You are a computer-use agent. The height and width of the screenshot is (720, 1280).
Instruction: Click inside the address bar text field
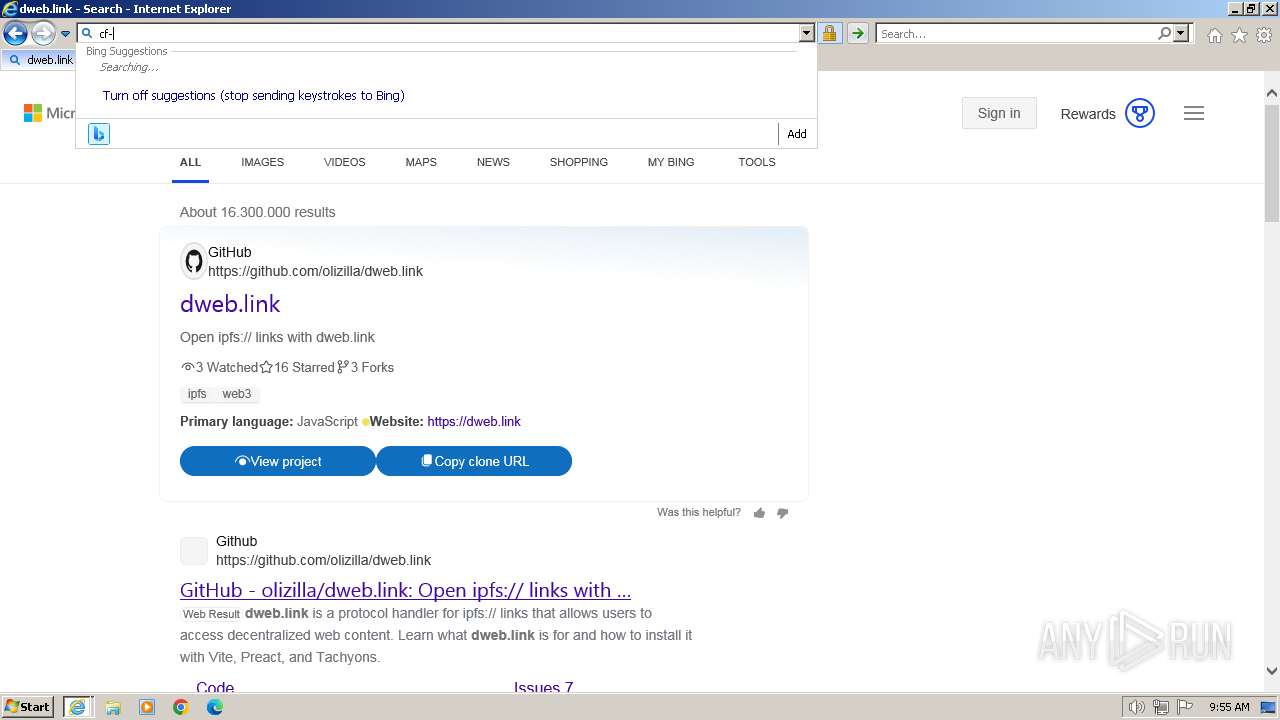coord(447,33)
